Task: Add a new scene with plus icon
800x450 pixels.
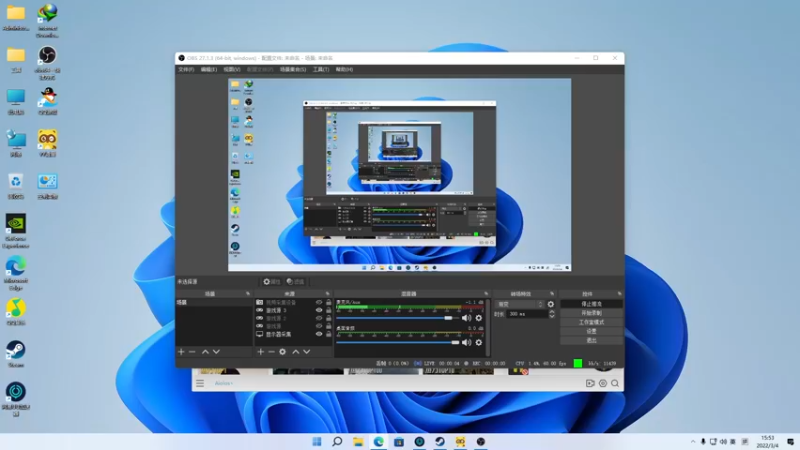Action: (x=181, y=352)
